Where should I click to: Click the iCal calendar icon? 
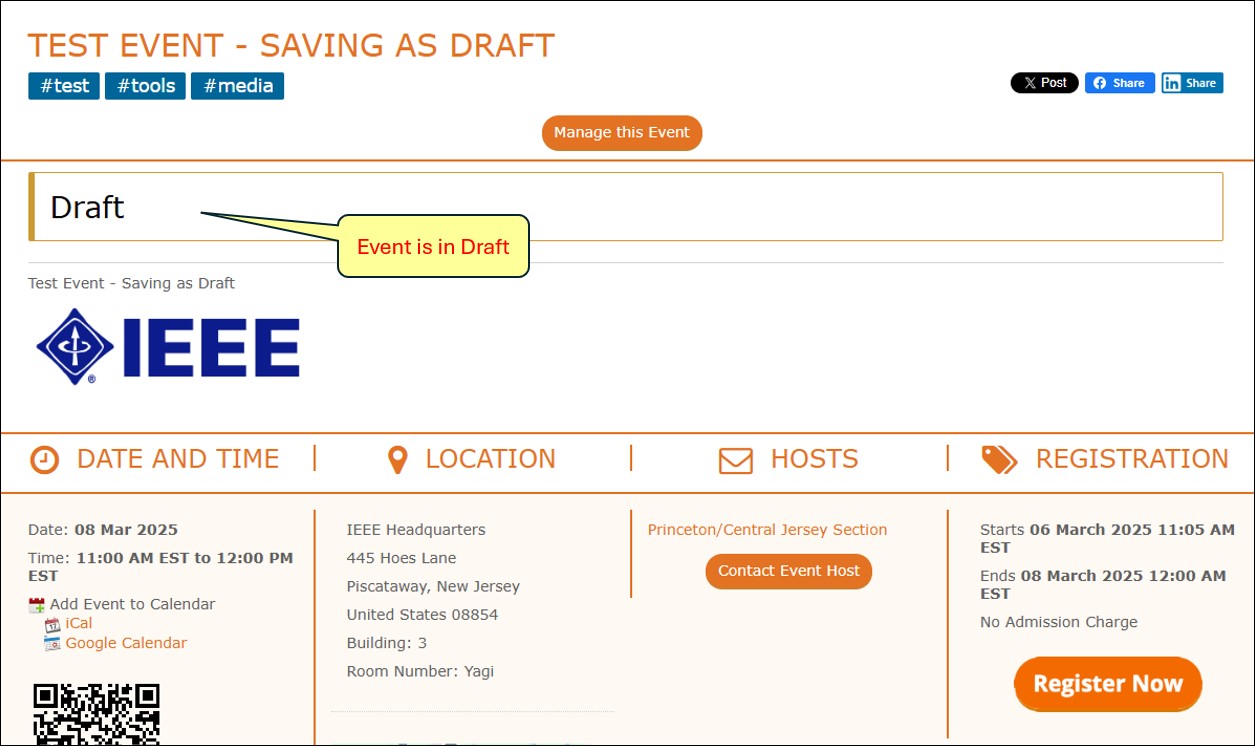53,624
